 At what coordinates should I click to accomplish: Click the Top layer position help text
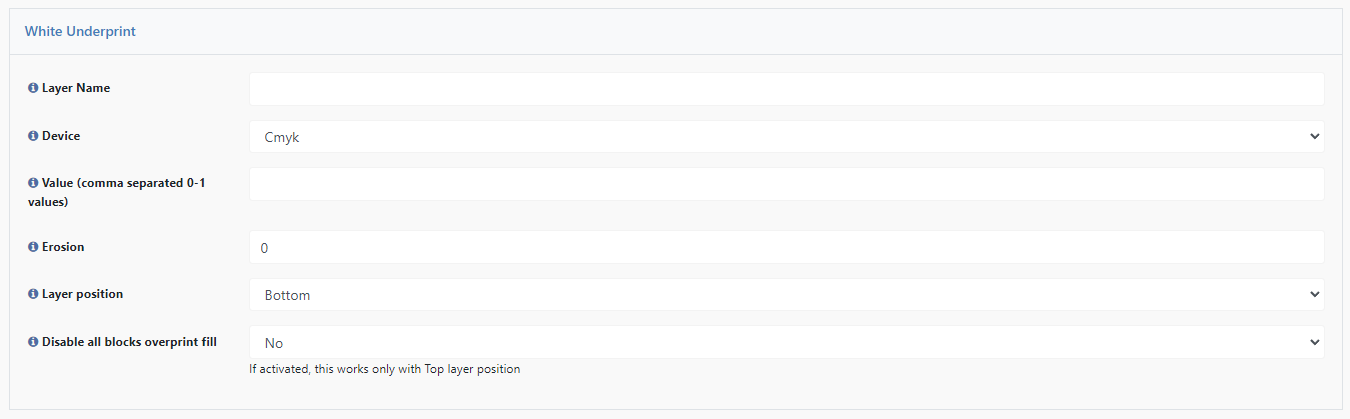tap(385, 369)
